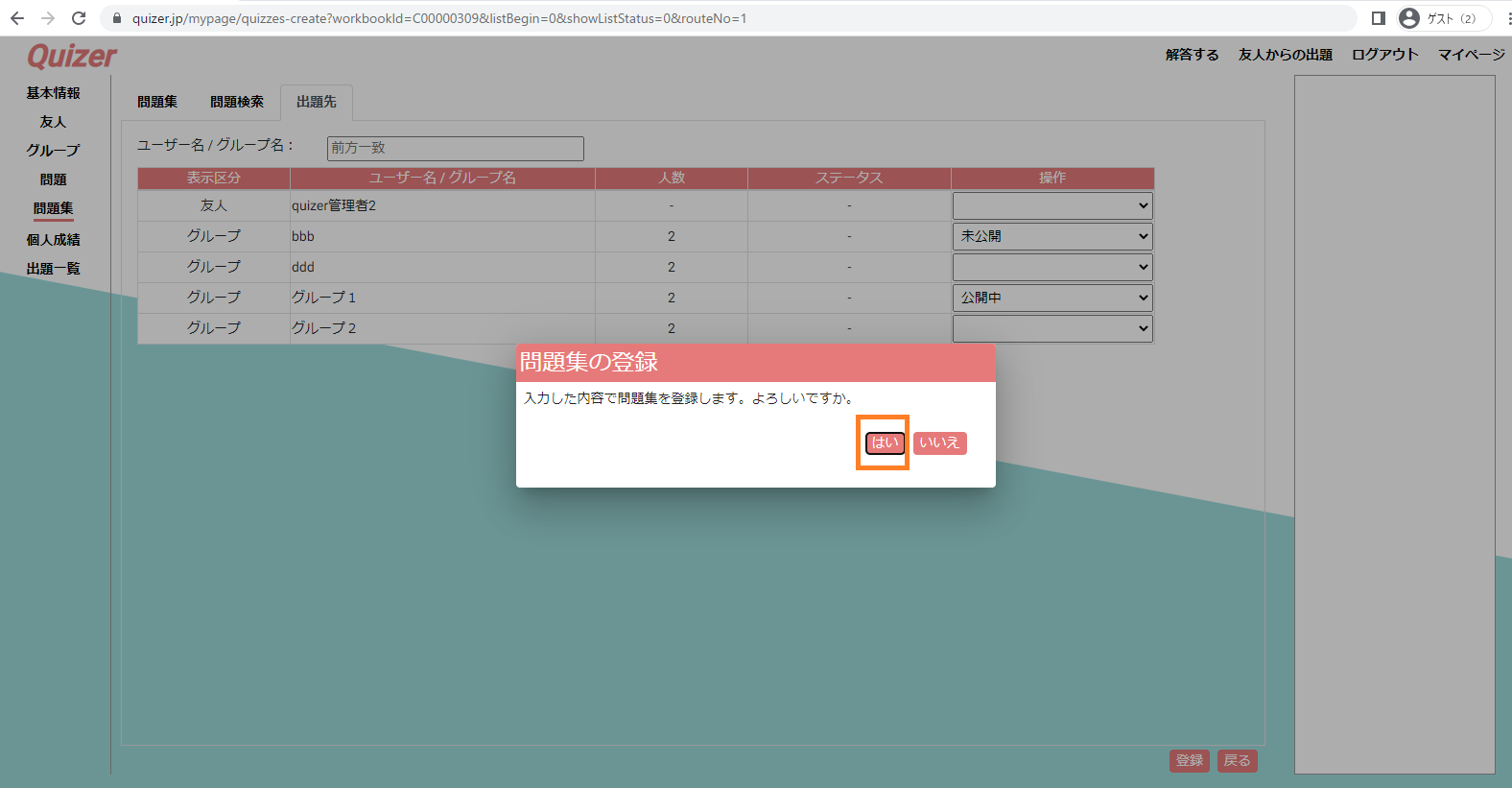This screenshot has height=788, width=1512.
Task: Select 基本情報 in the sidebar
Action: (x=54, y=93)
